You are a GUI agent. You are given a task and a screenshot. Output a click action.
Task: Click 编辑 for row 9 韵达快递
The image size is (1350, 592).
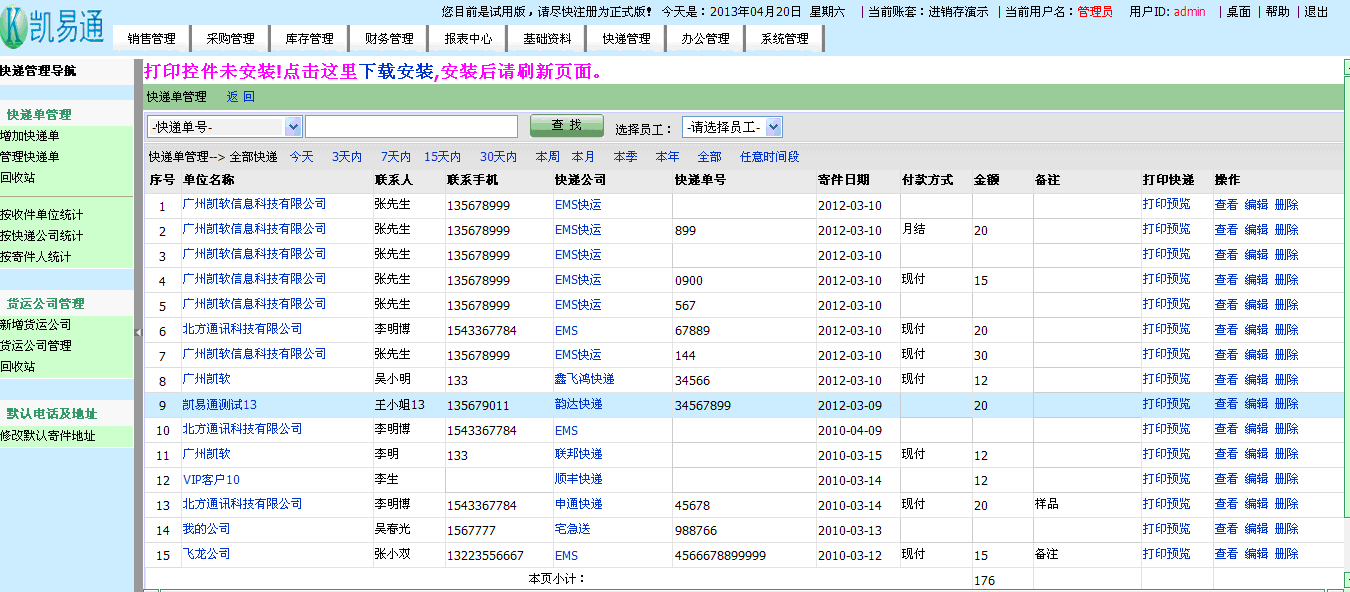pyautogui.click(x=1256, y=404)
